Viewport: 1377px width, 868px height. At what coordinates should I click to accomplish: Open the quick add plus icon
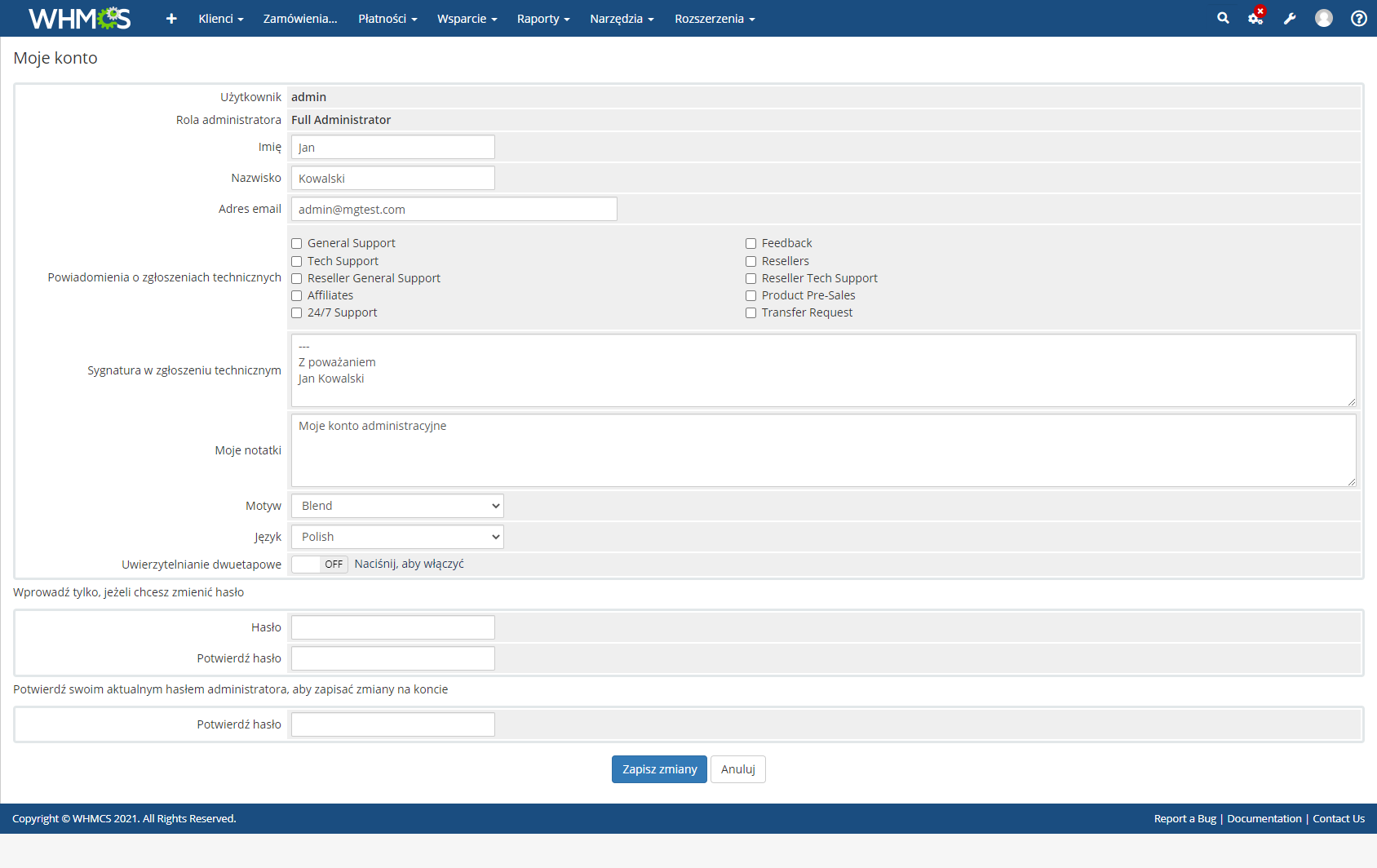pyautogui.click(x=171, y=18)
